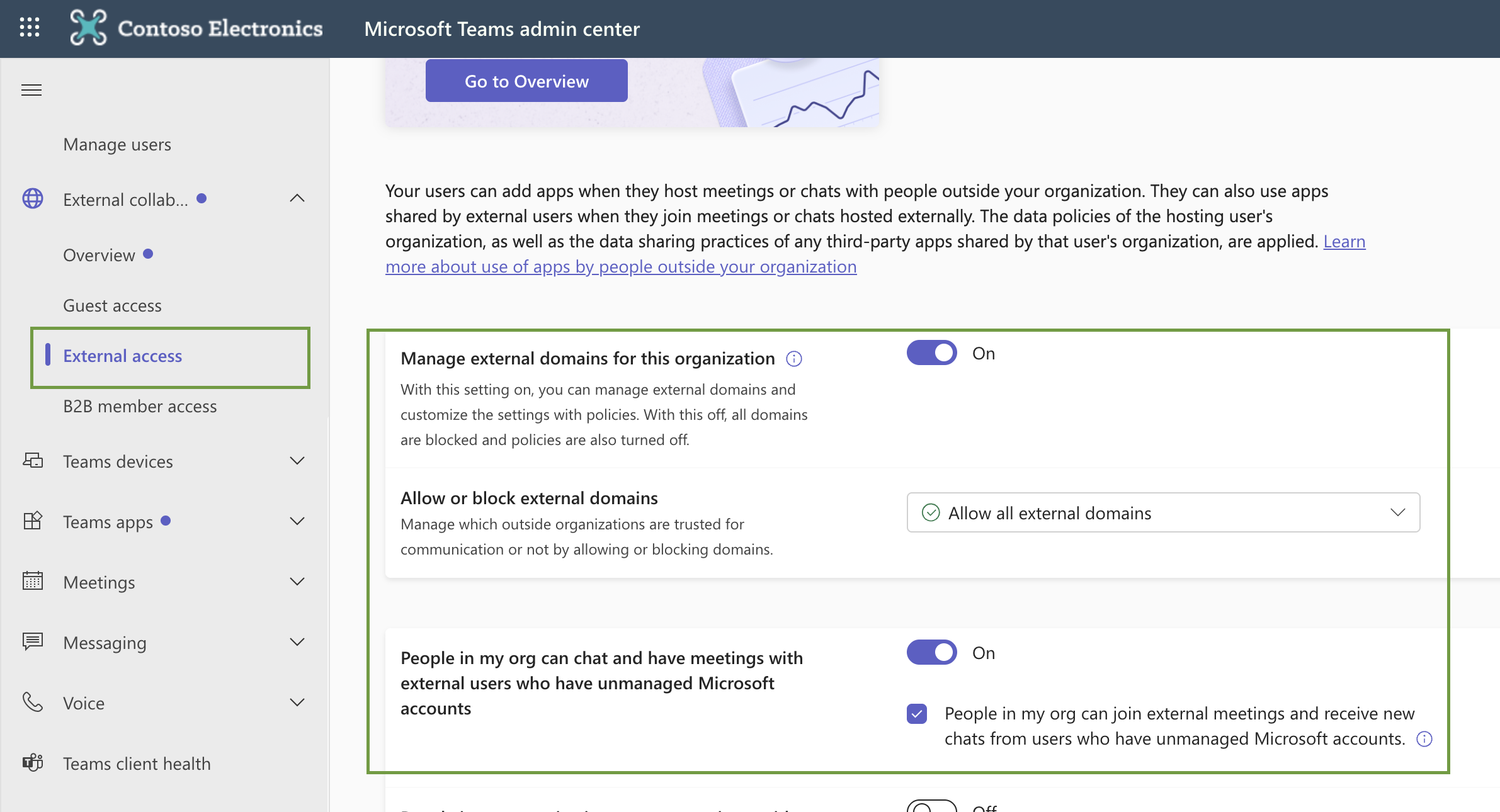
Task: Turn off Manage external domains toggle
Action: tap(932, 353)
